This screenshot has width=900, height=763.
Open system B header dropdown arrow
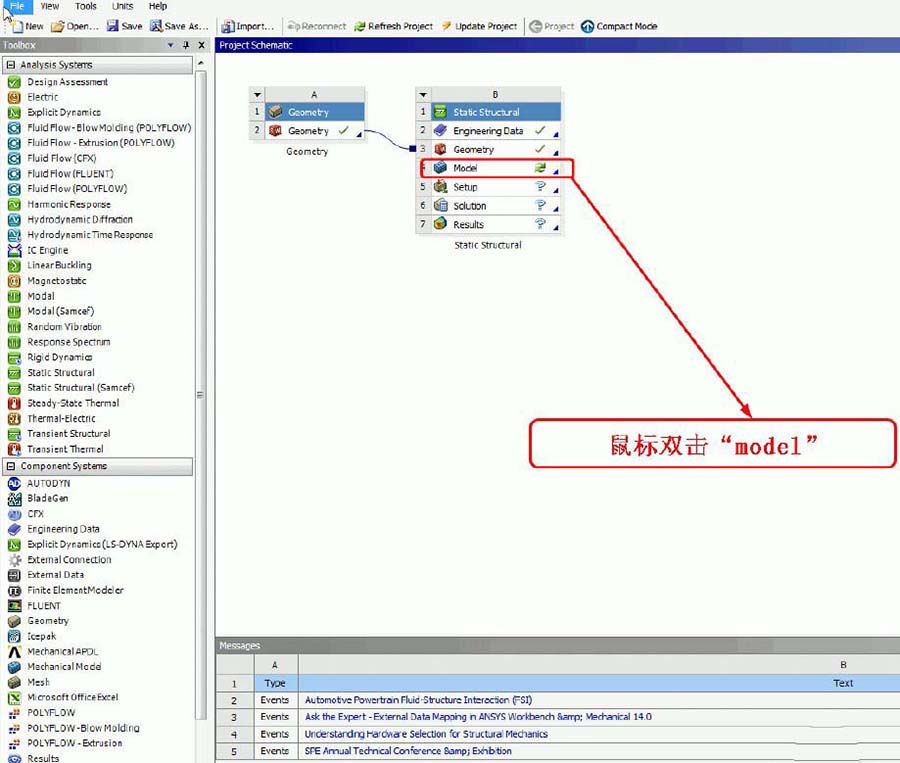pyautogui.click(x=423, y=95)
